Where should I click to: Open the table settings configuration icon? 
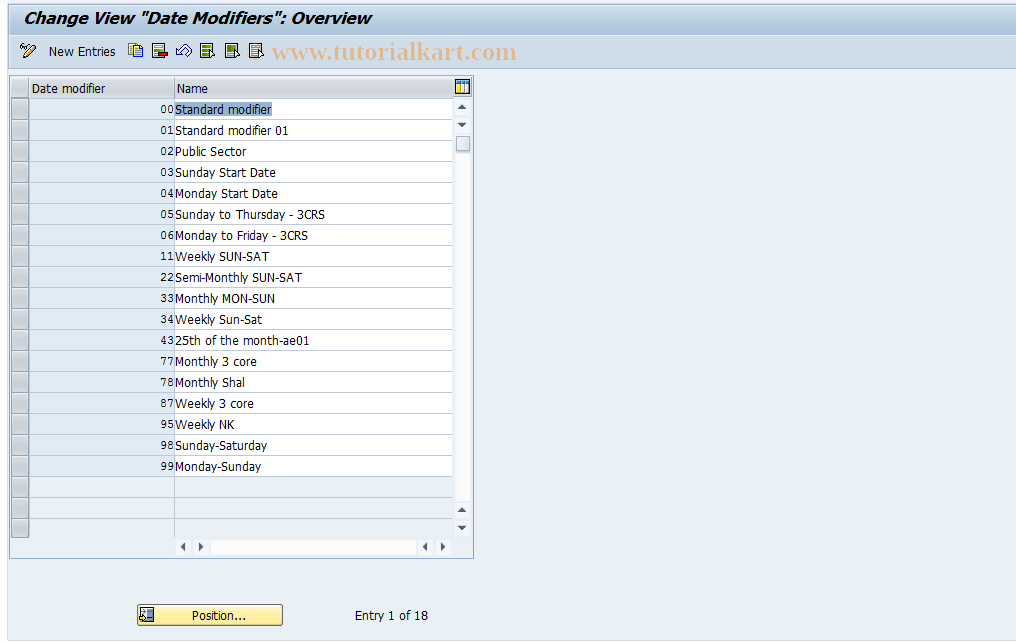[462, 87]
